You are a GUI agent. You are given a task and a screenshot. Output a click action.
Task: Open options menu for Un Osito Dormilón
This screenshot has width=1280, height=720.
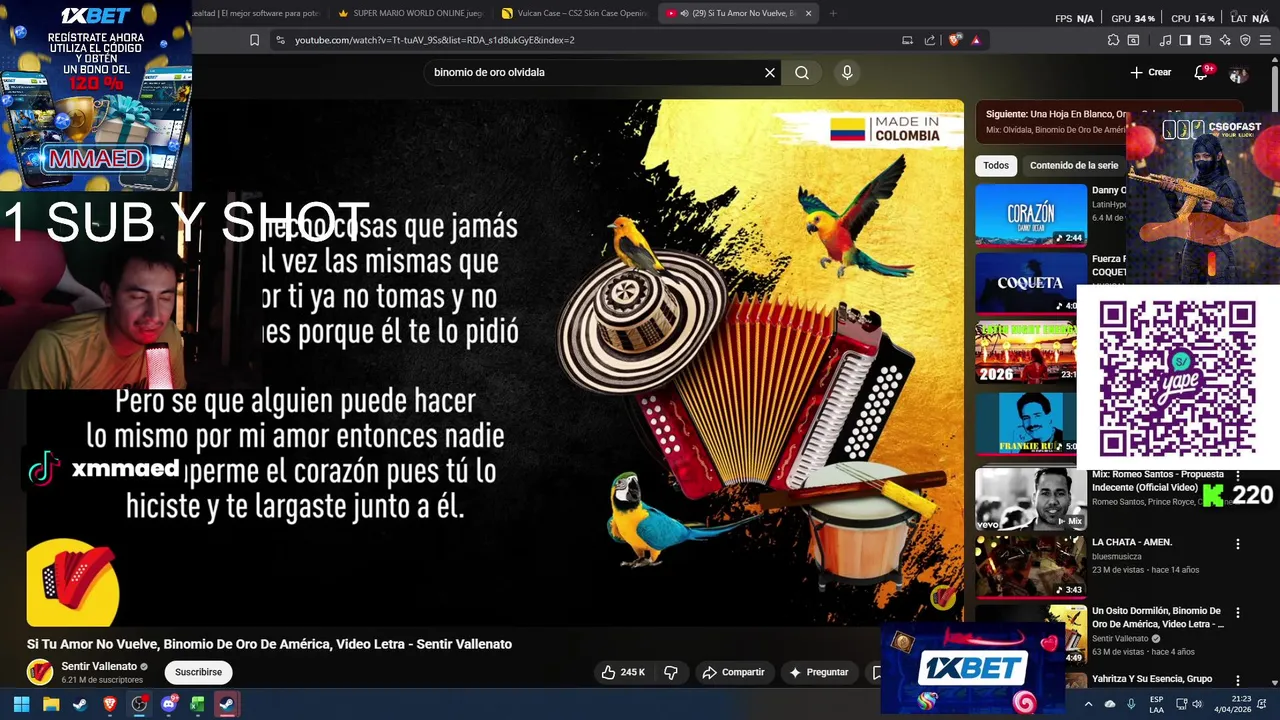(1238, 612)
